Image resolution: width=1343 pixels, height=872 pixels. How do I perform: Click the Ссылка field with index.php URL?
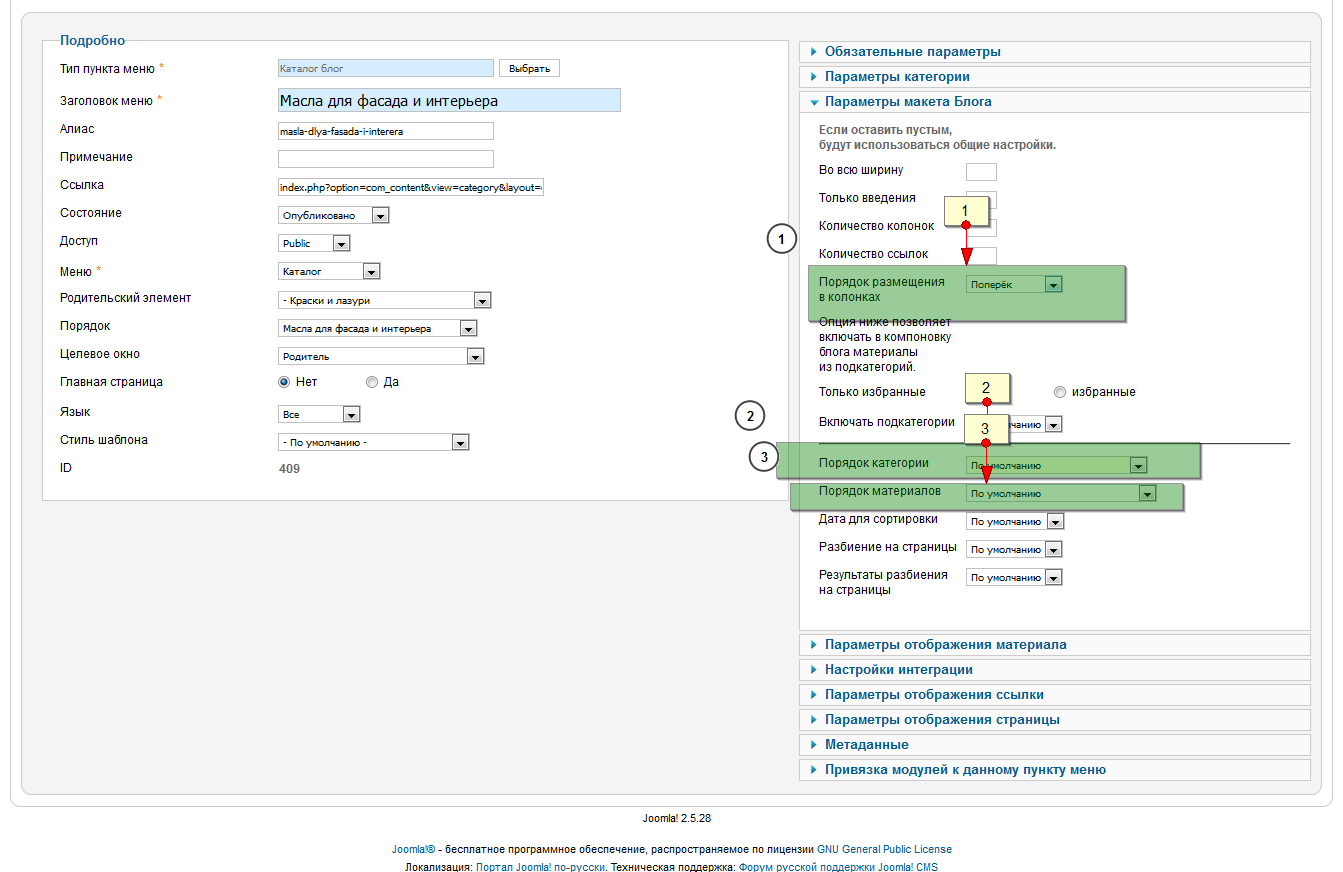coord(411,187)
